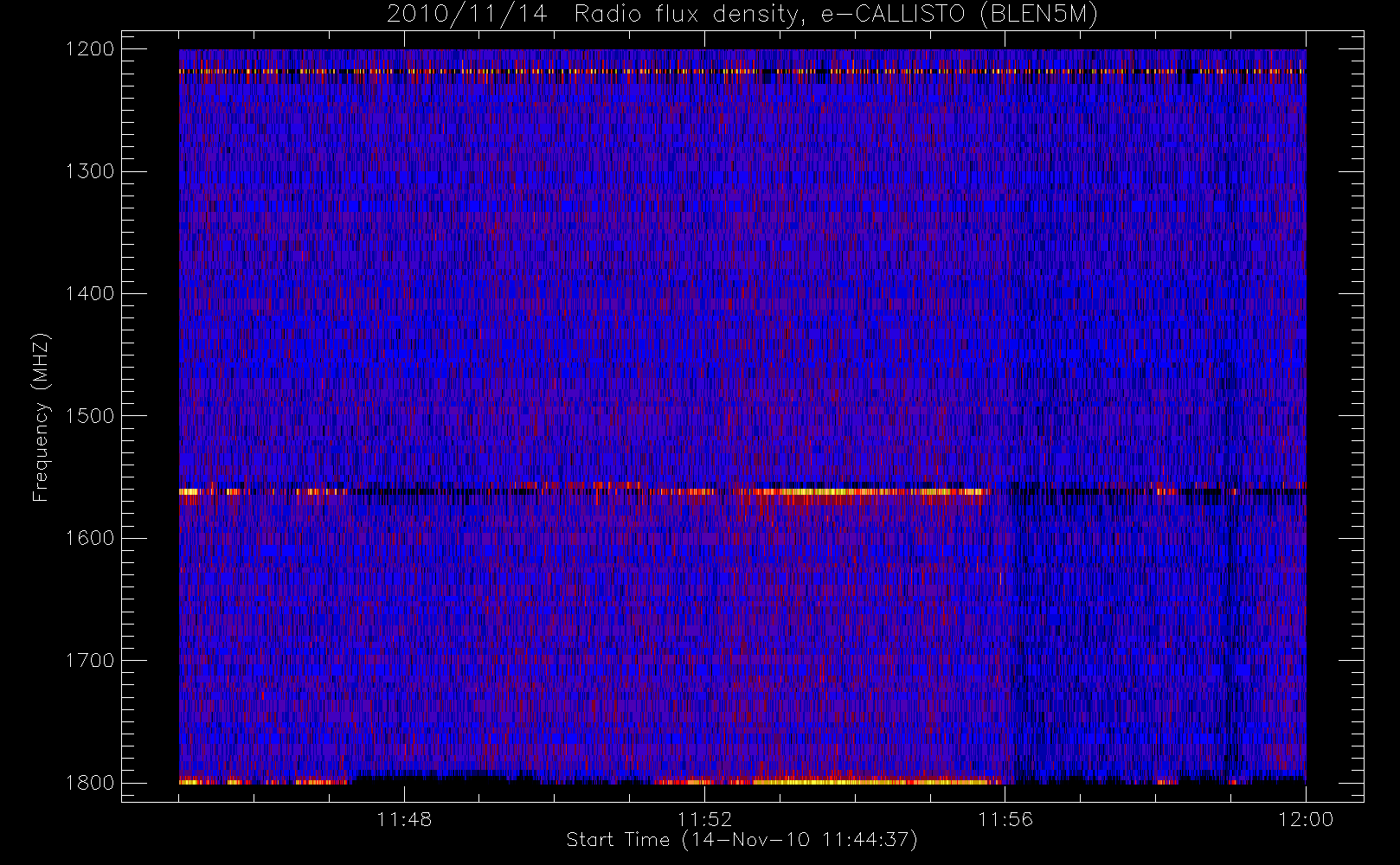The width and height of the screenshot is (1400, 865).
Task: Click the 1300 frequency tick label
Action: click(x=90, y=171)
